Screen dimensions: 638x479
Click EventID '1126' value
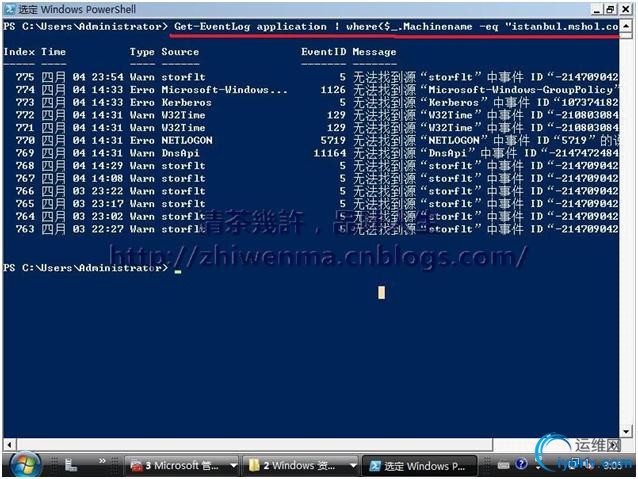click(333, 90)
